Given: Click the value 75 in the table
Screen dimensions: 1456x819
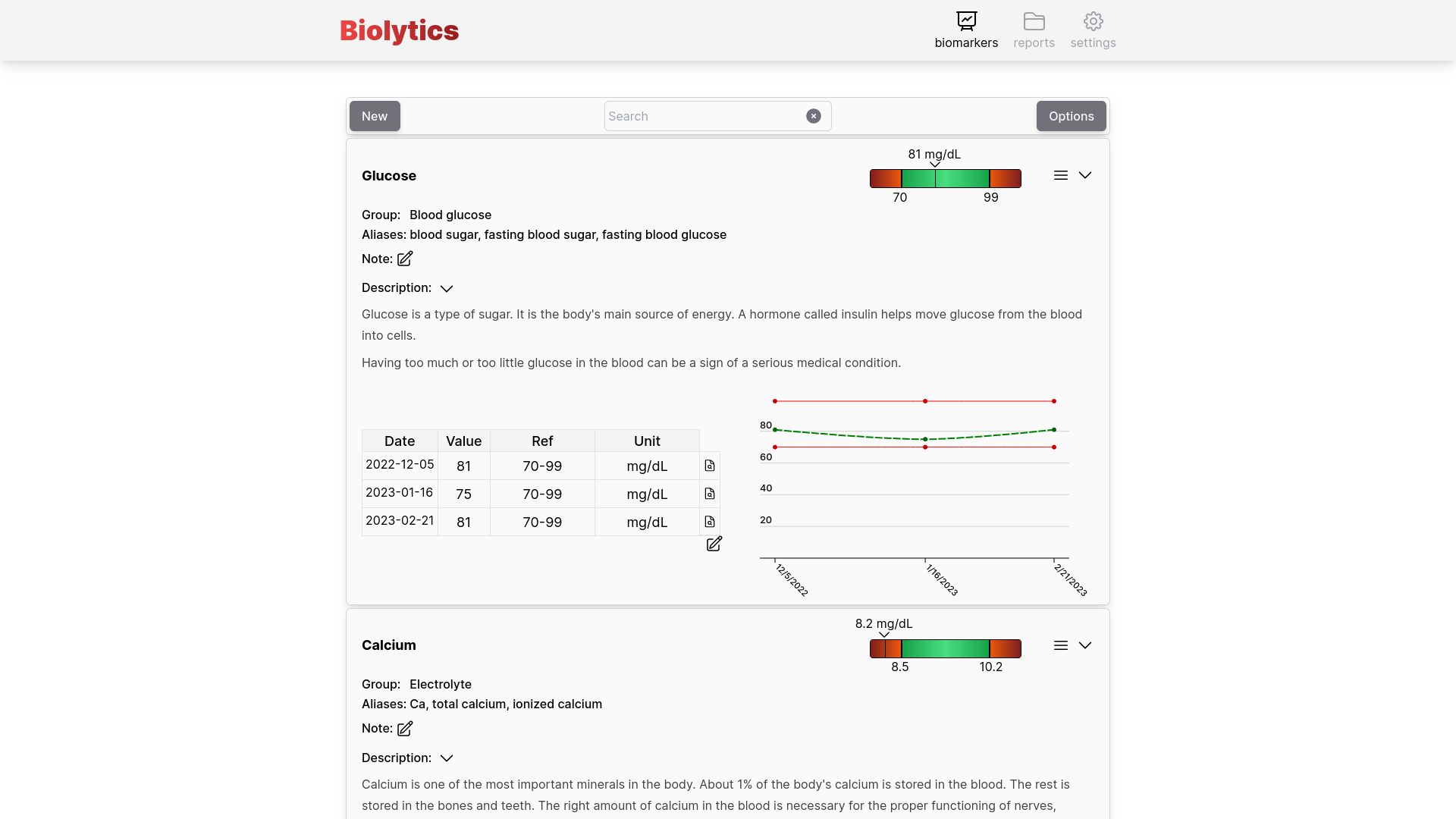Looking at the screenshot, I should pos(463,494).
